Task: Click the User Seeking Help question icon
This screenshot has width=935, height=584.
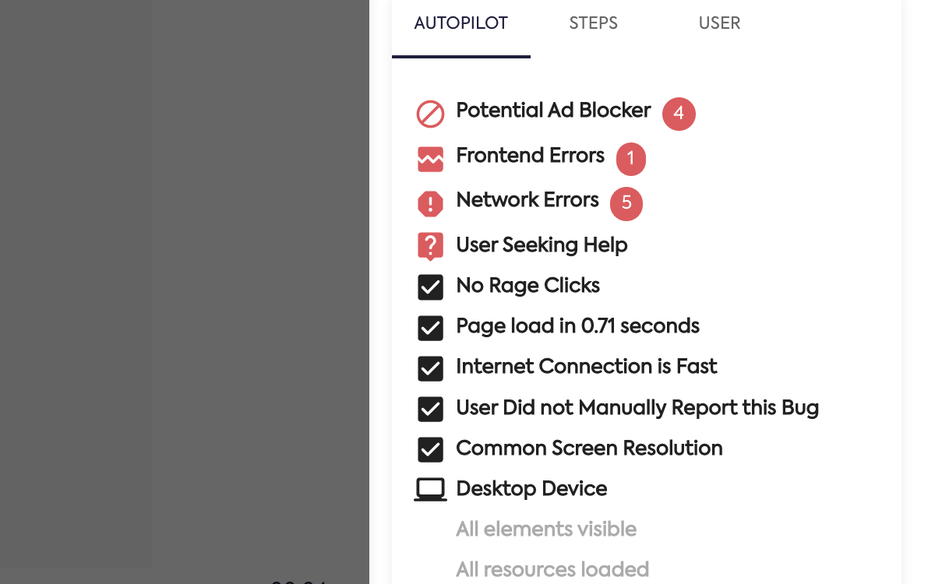Action: pyautogui.click(x=430, y=246)
